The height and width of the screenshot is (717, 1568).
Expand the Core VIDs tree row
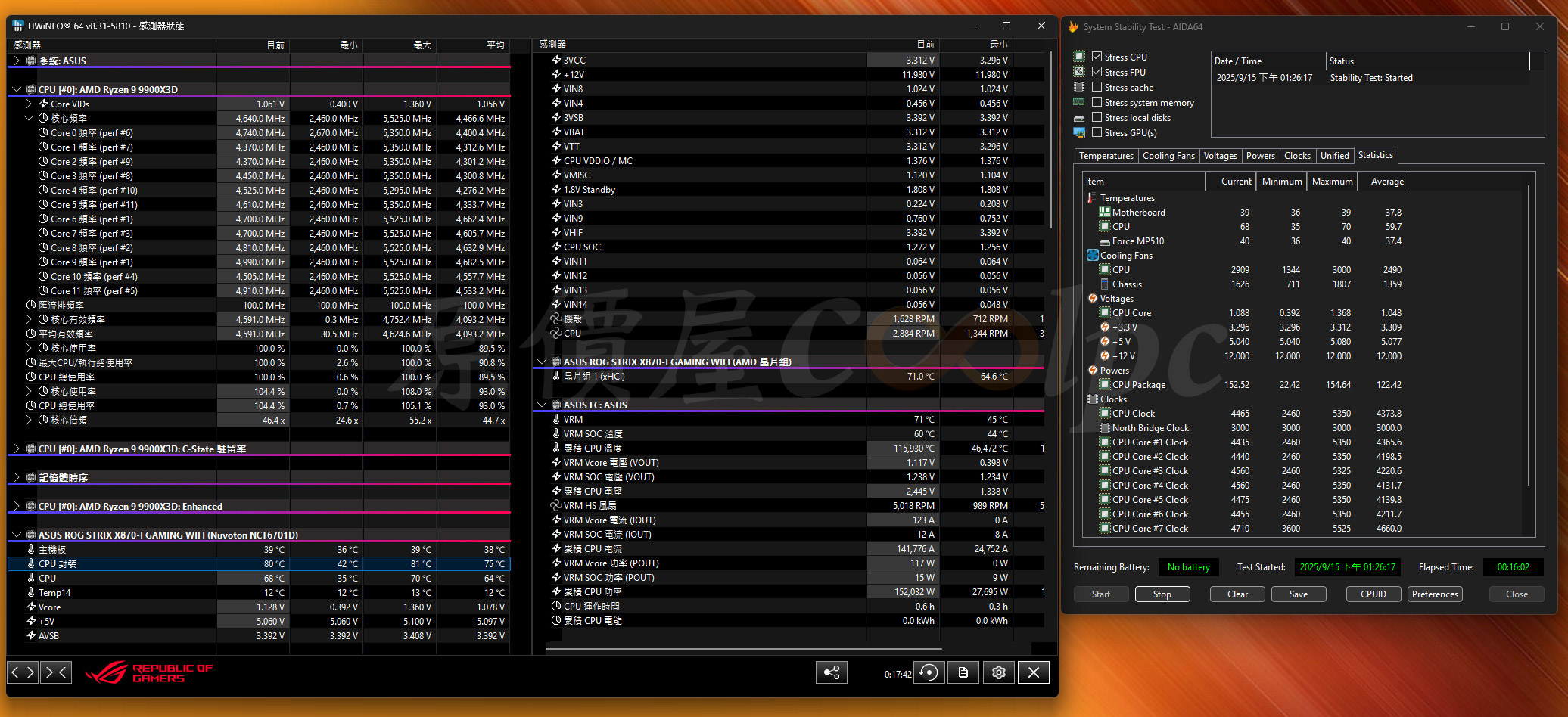[29, 104]
